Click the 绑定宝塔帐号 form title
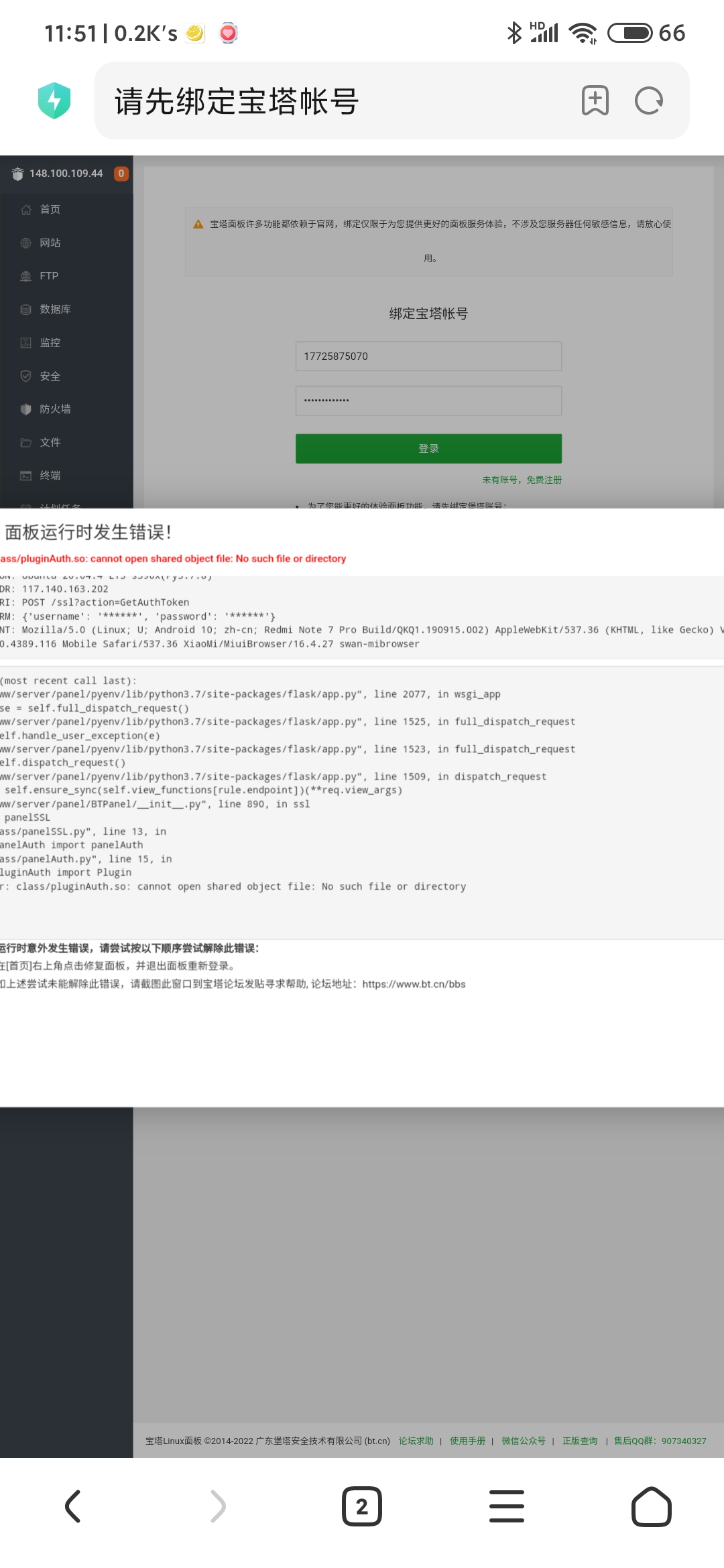This screenshot has height=1568, width=724. [428, 313]
